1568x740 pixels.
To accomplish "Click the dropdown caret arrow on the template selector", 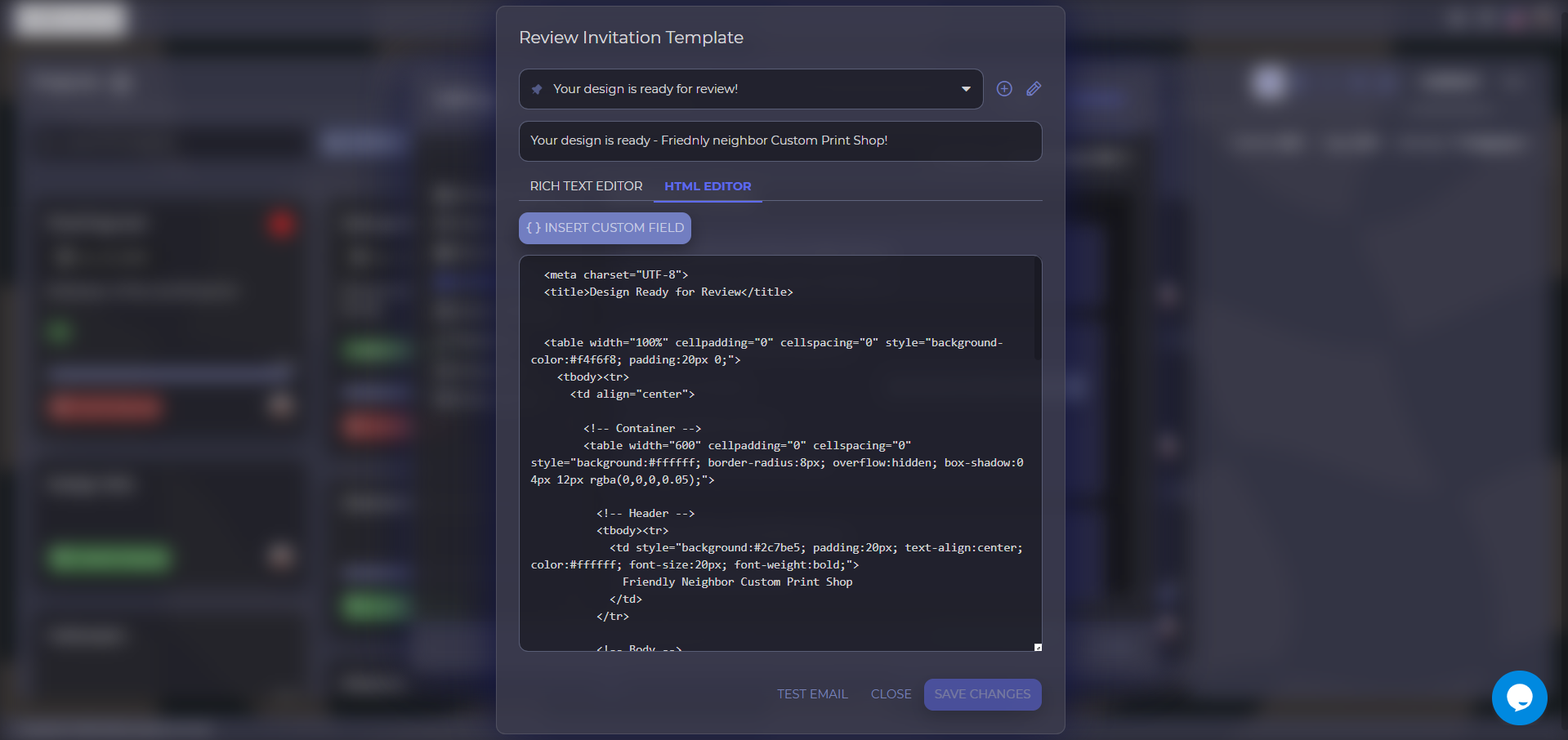I will coord(965,89).
